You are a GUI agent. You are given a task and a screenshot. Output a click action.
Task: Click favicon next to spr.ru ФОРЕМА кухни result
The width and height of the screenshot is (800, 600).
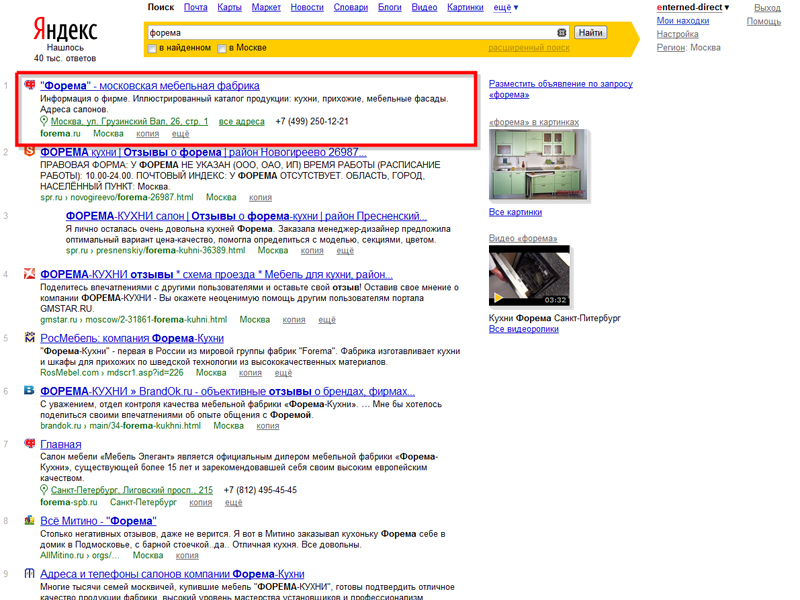pyautogui.click(x=30, y=151)
